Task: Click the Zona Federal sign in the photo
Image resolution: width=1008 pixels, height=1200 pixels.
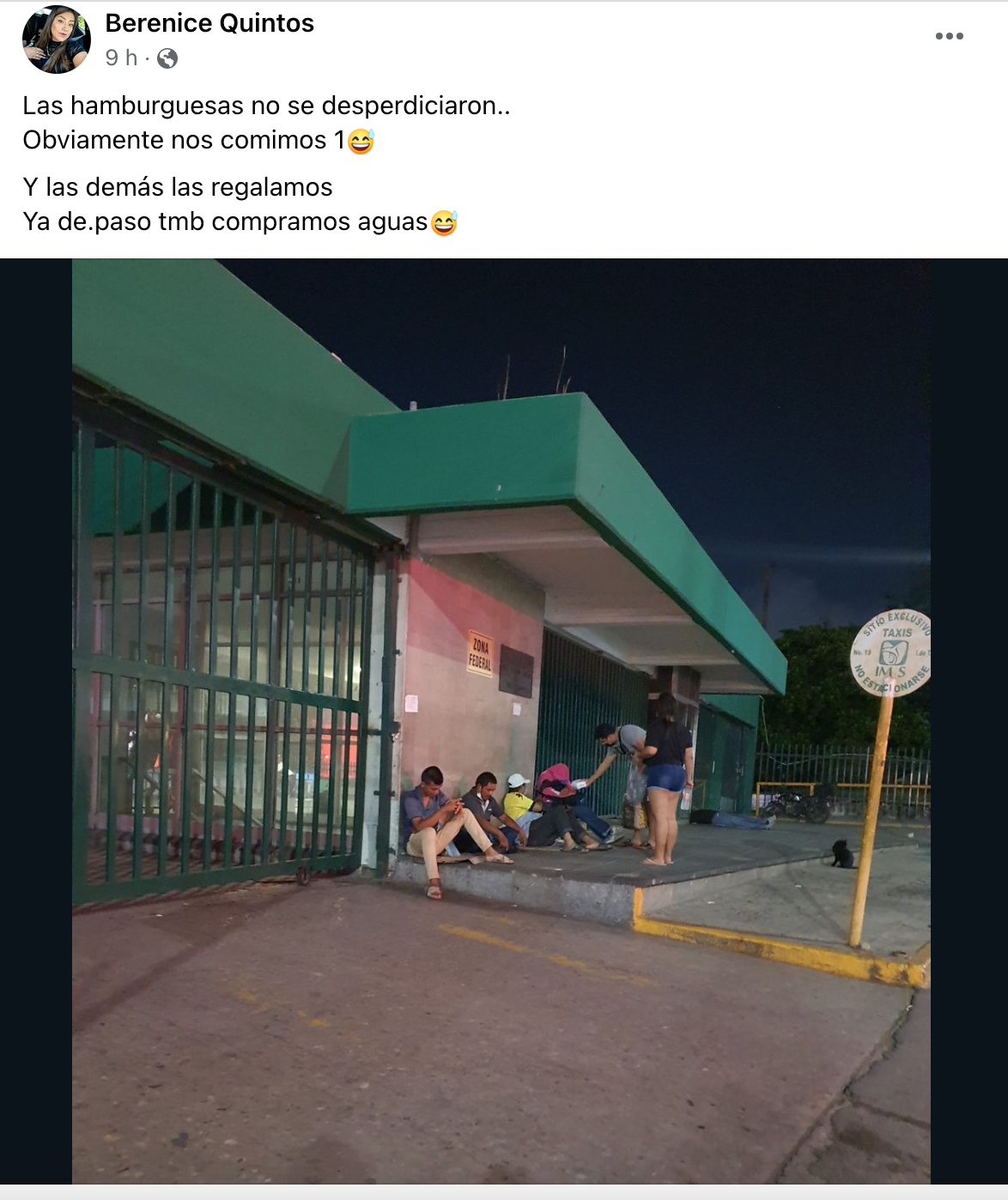Action: pyautogui.click(x=480, y=654)
